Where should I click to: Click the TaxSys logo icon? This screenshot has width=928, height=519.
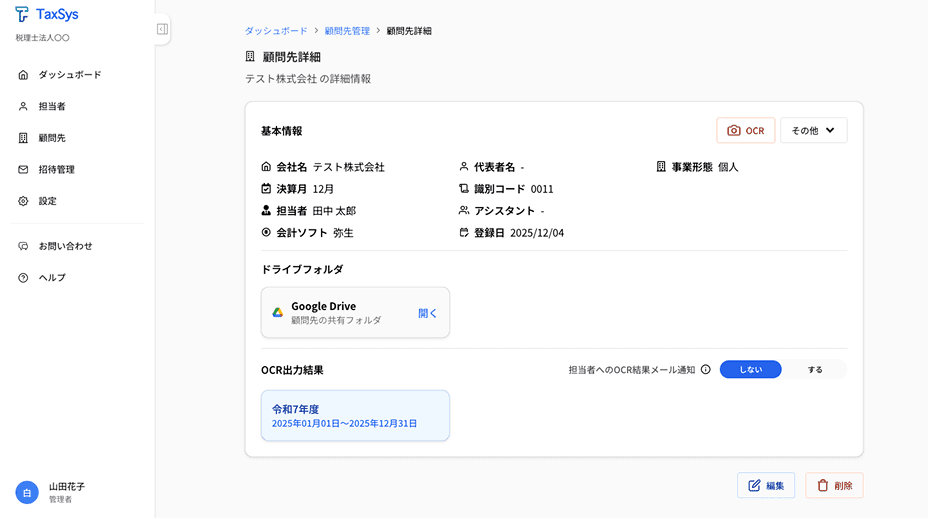pos(22,14)
